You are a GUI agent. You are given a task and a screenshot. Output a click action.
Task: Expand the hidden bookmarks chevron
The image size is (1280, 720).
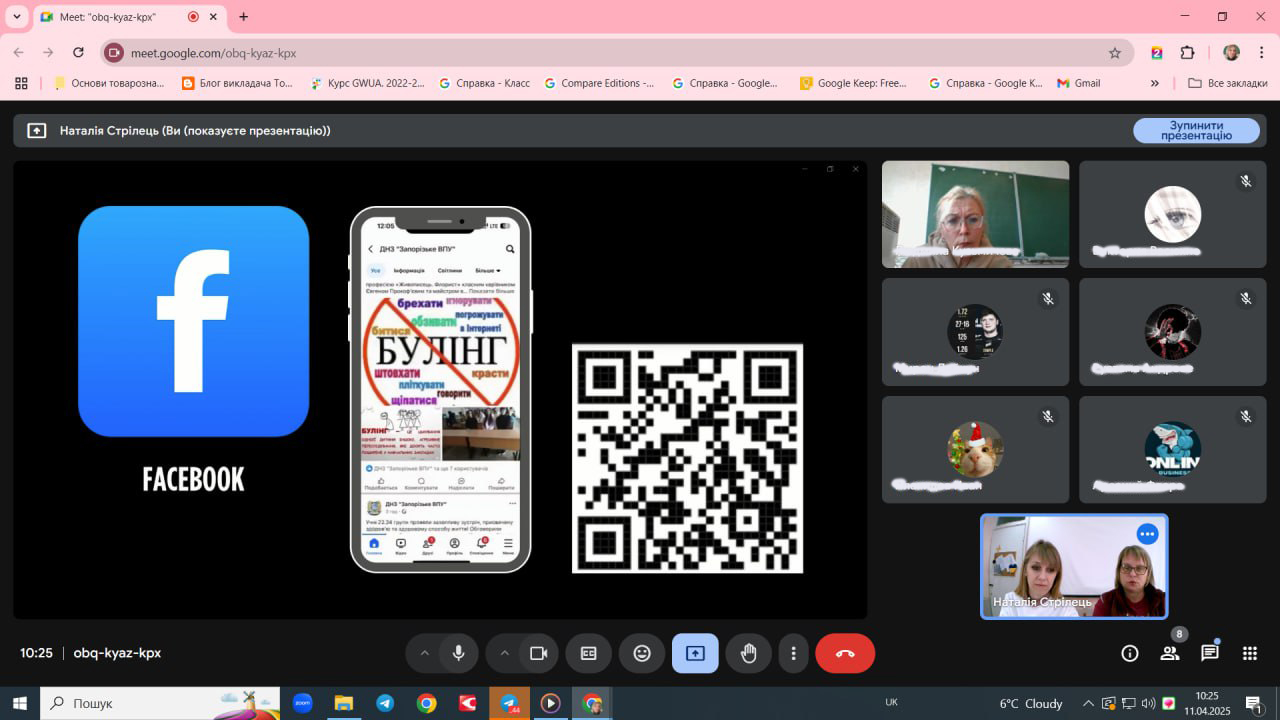click(1155, 83)
